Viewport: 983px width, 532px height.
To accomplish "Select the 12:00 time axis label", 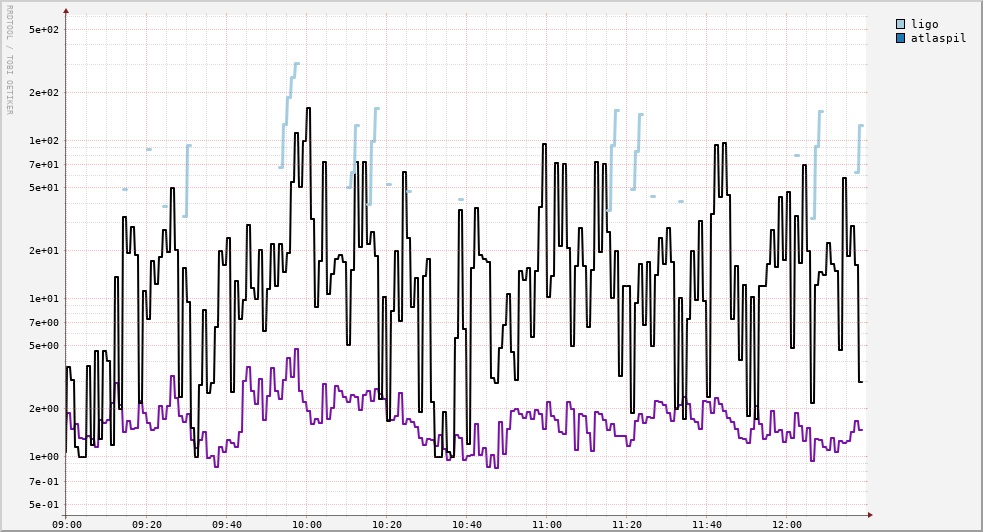I will tap(787, 524).
